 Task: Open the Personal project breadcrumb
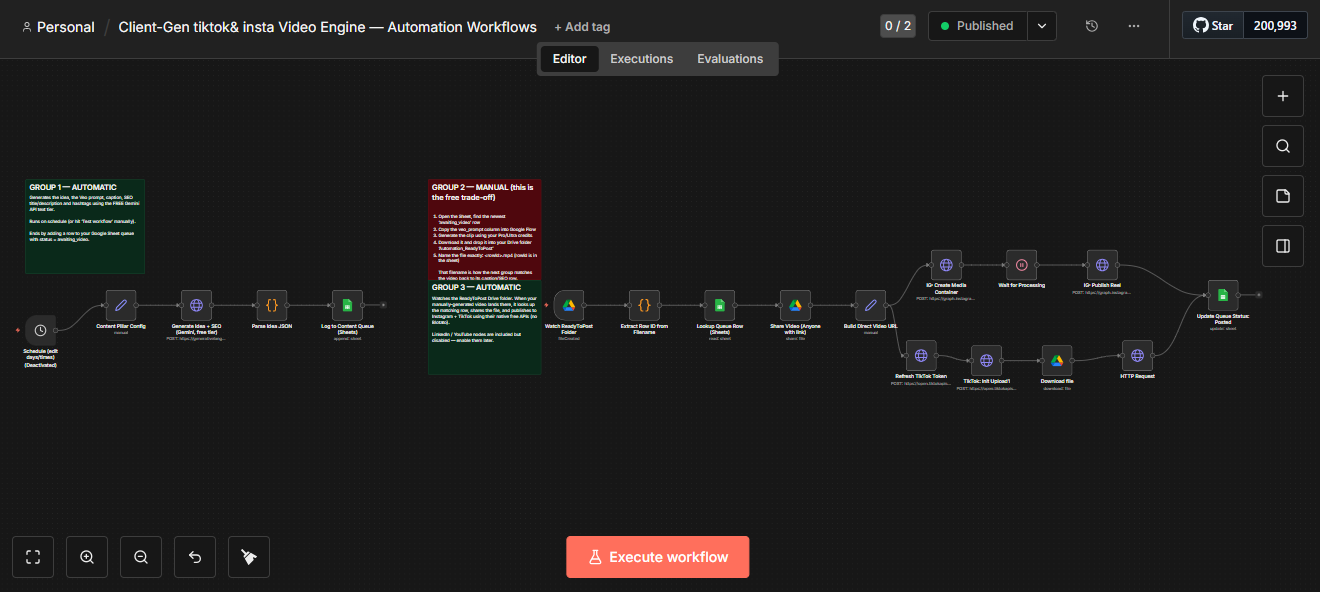click(x=58, y=27)
